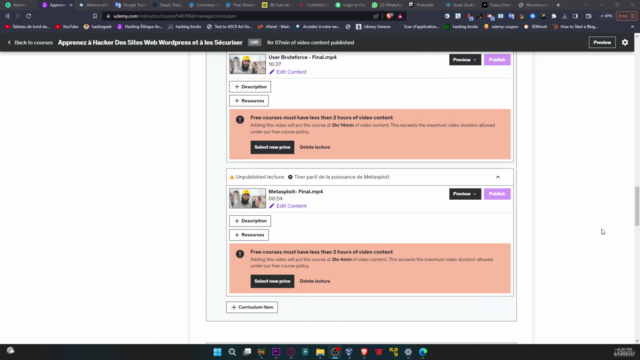Open Preview dropdown for User Bruteforce video

pos(465,60)
